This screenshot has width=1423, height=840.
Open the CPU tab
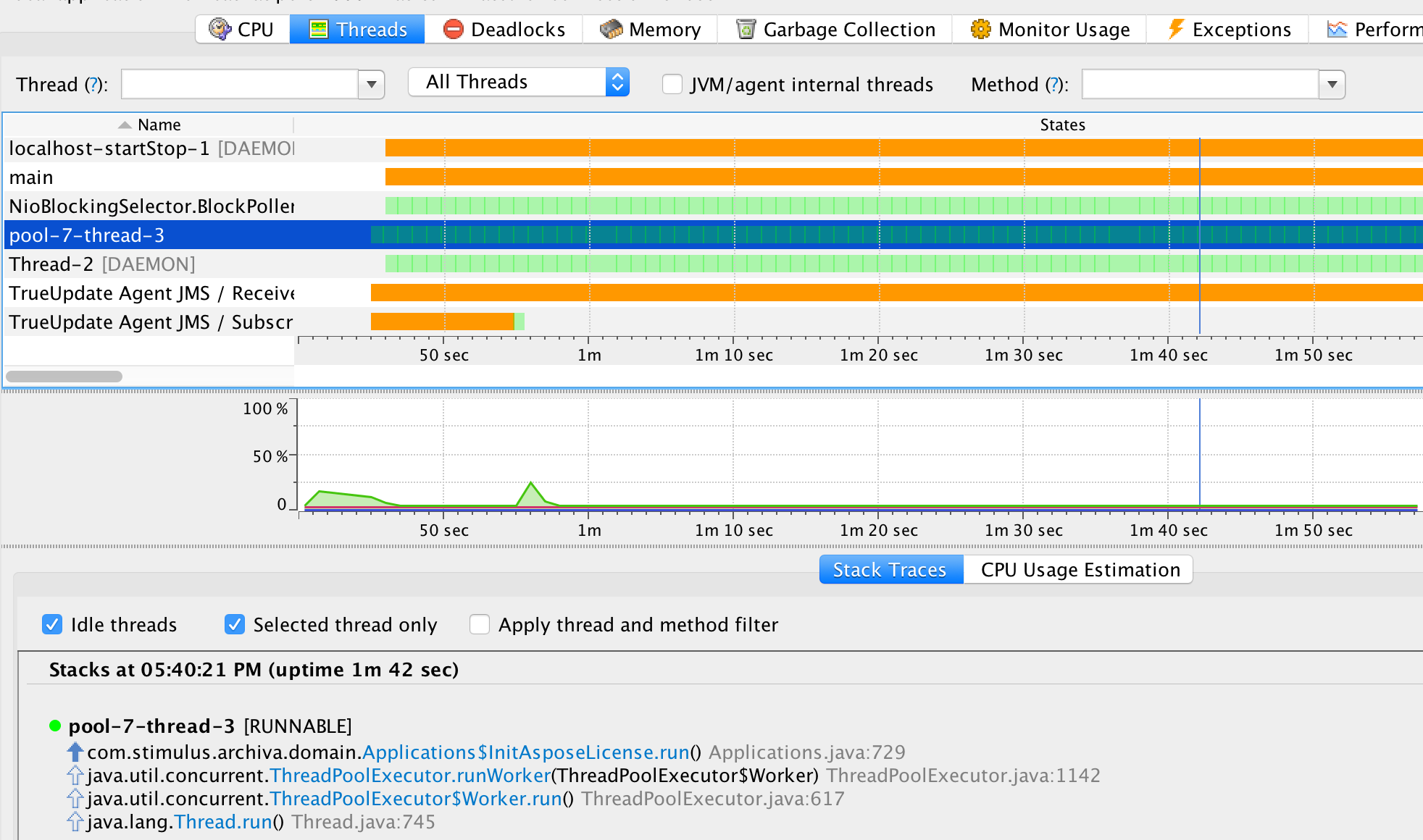point(242,30)
